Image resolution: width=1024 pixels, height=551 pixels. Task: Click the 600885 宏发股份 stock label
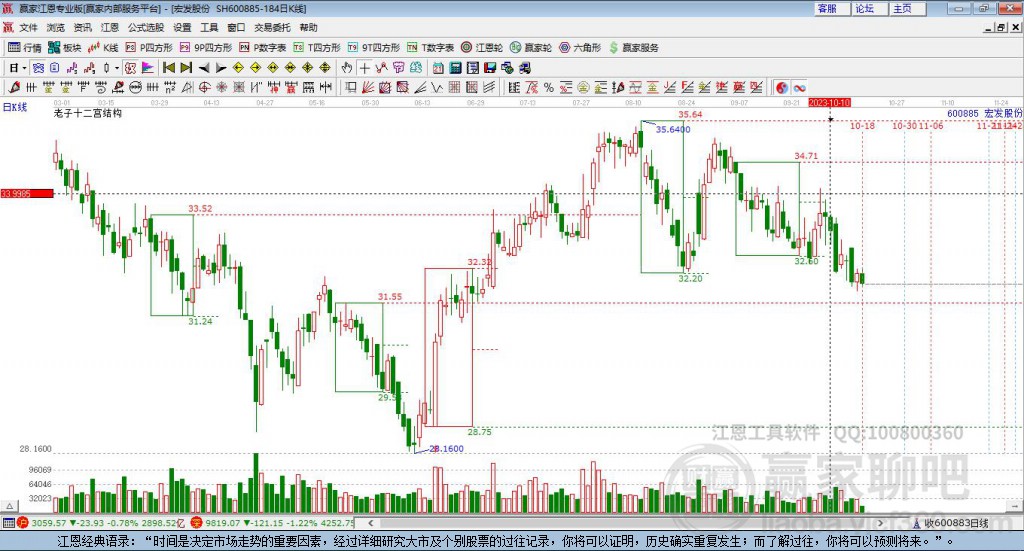click(985, 114)
